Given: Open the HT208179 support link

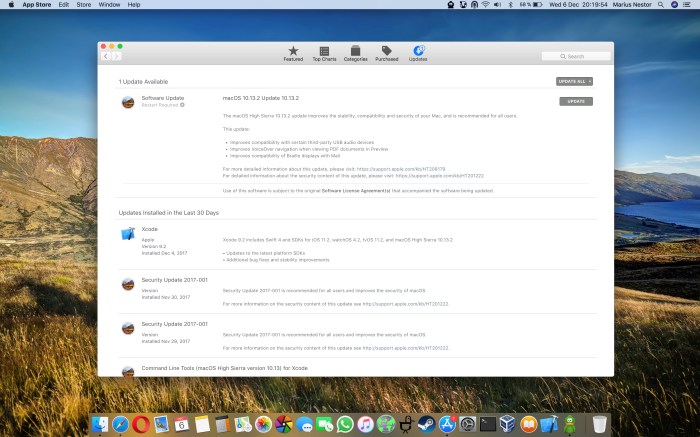Looking at the screenshot, I should [x=401, y=169].
